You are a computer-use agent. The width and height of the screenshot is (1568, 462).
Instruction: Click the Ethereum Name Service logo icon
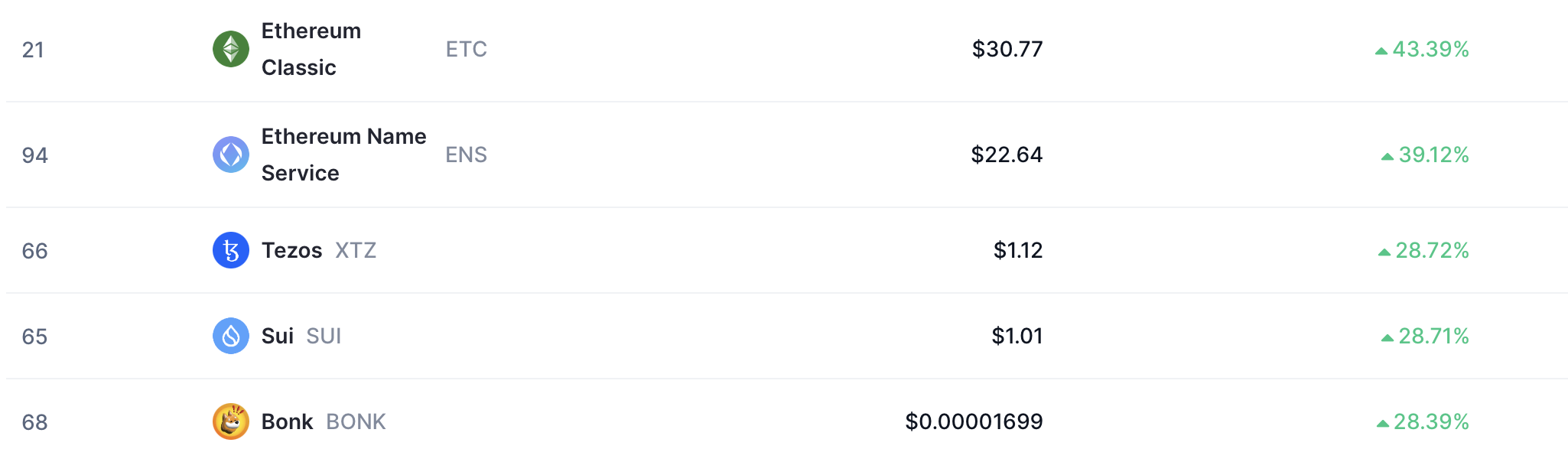pos(230,155)
